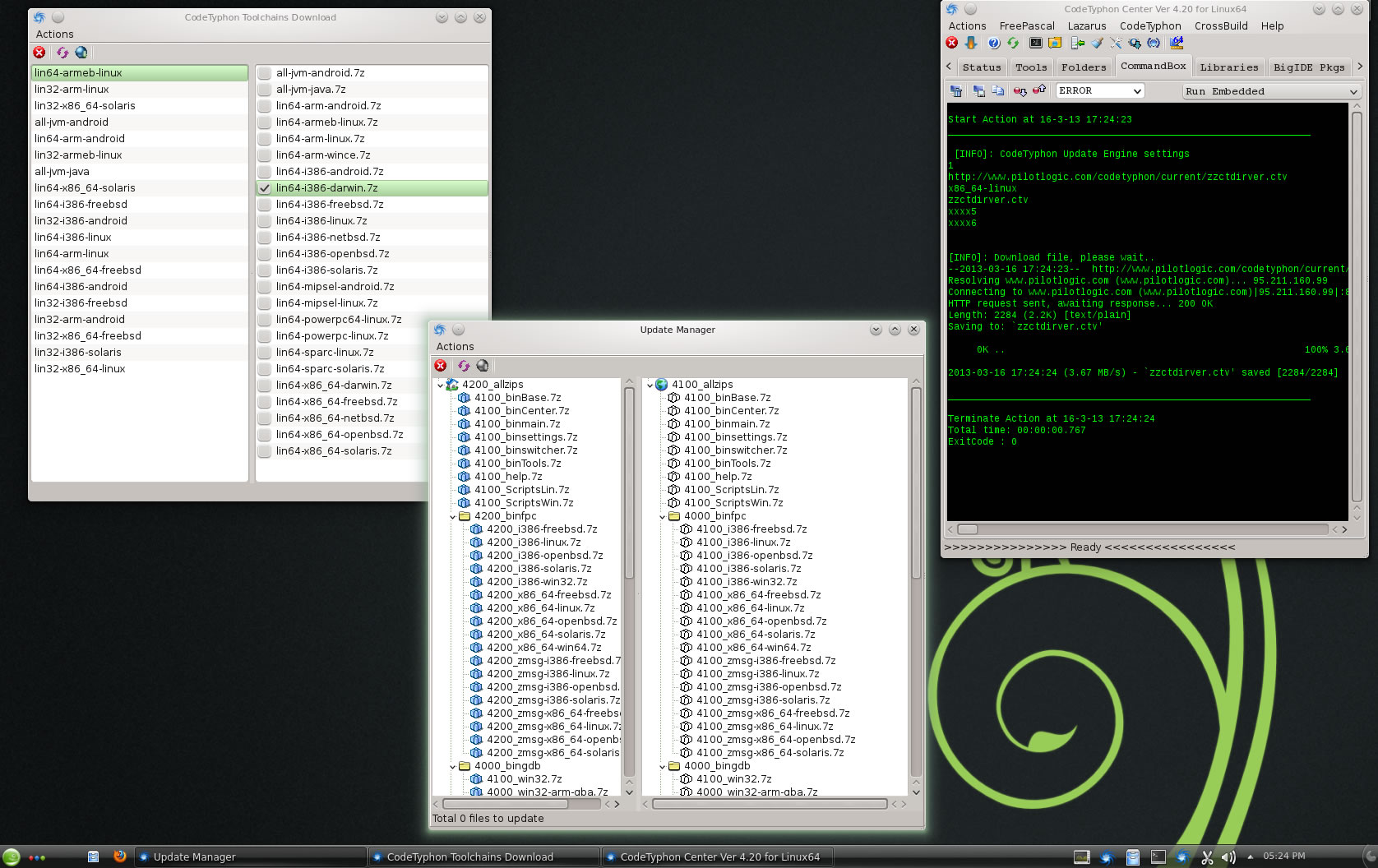Open help icon in CodeTyphon Center toolbar
The height and width of the screenshot is (868, 1378).
(994, 43)
